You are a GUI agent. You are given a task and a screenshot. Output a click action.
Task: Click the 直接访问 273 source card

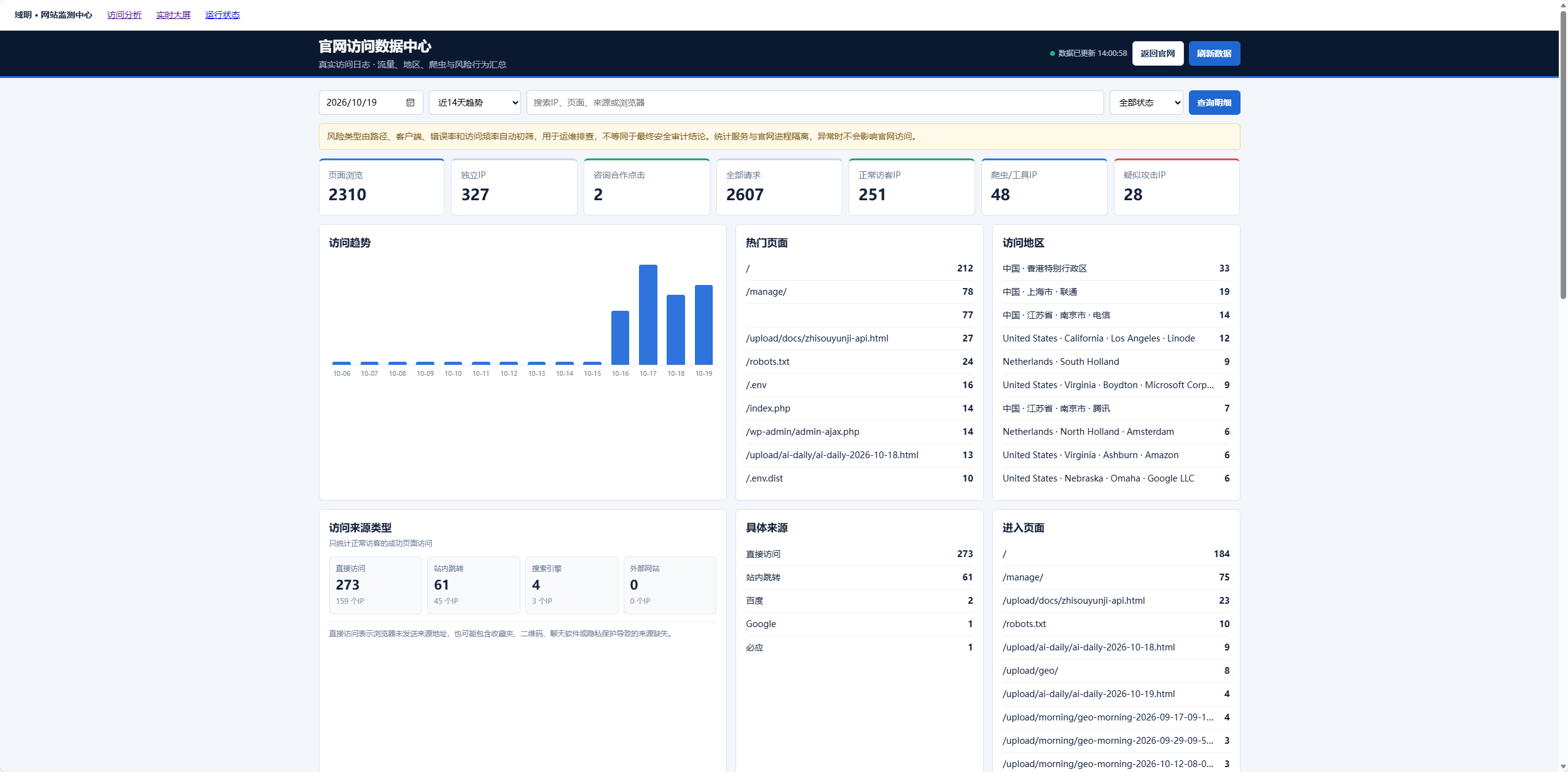tap(375, 585)
